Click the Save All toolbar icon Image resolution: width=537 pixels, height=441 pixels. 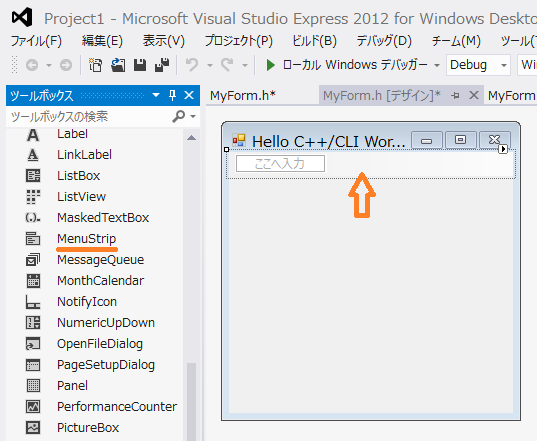pyautogui.click(x=162, y=65)
